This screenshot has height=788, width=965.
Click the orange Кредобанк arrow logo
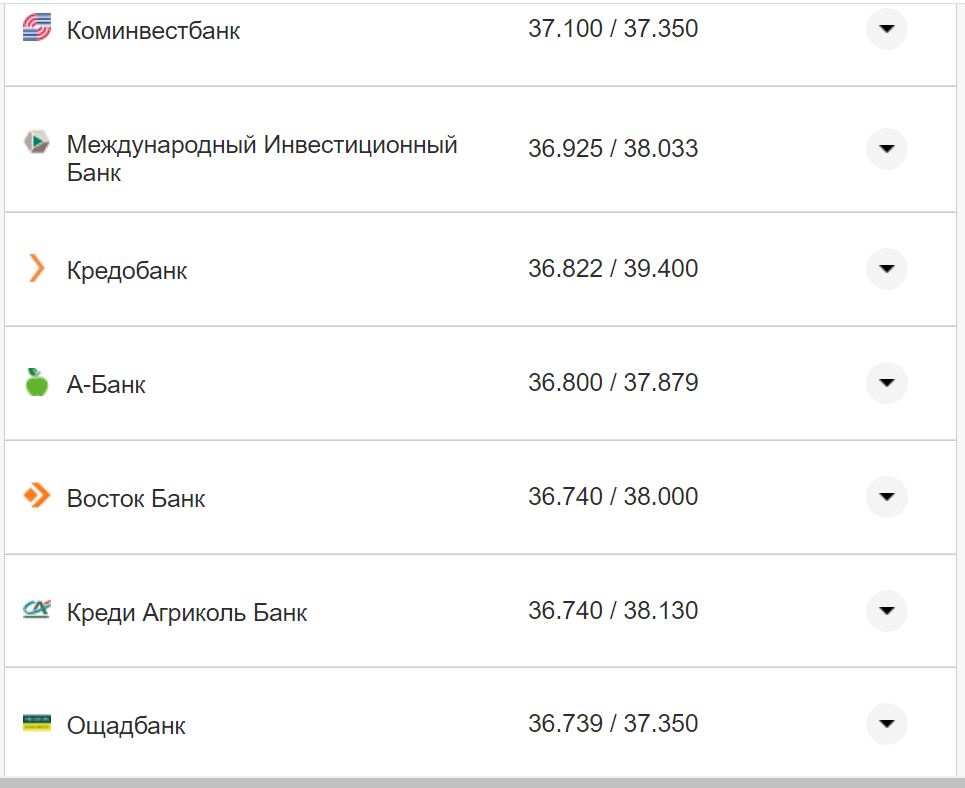click(36, 268)
